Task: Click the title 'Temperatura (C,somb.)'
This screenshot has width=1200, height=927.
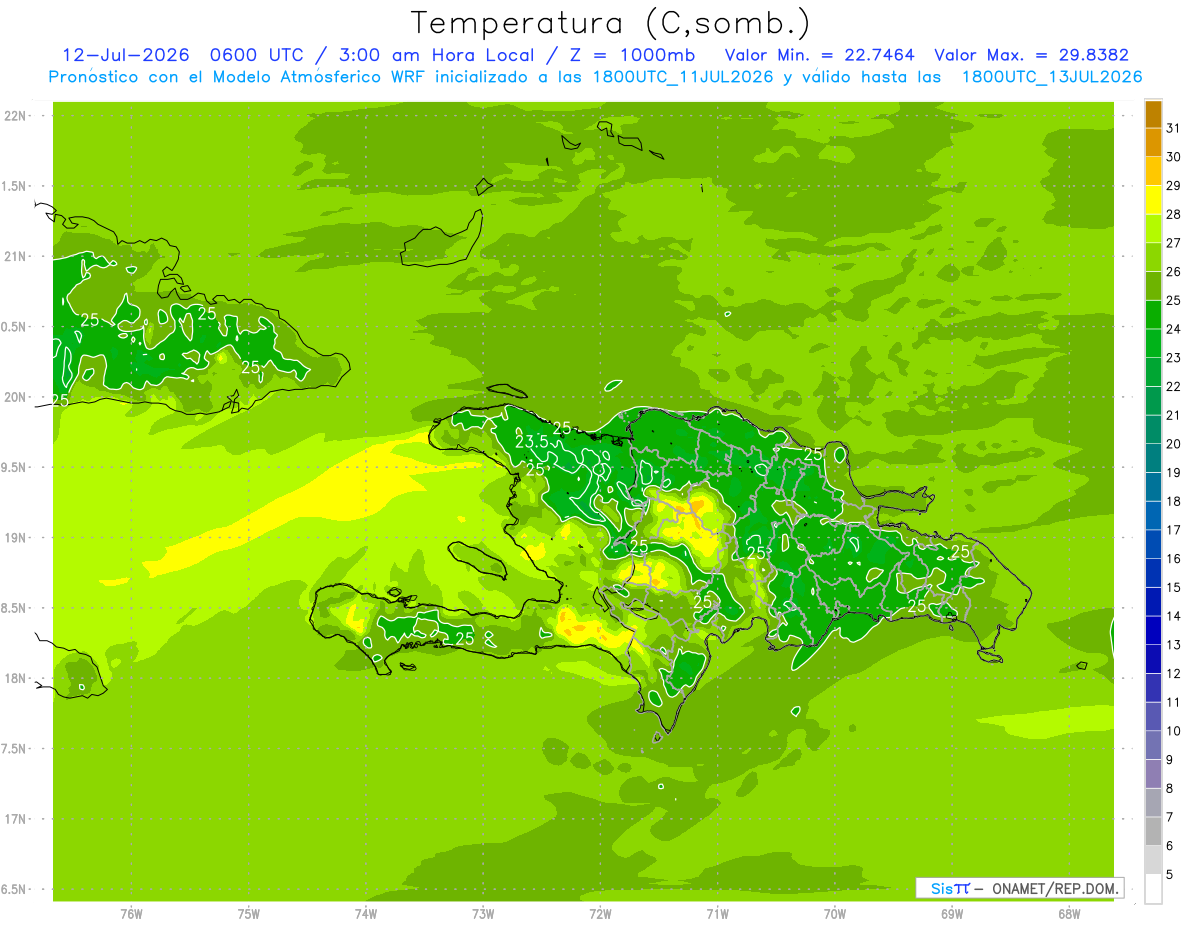Action: [x=611, y=24]
